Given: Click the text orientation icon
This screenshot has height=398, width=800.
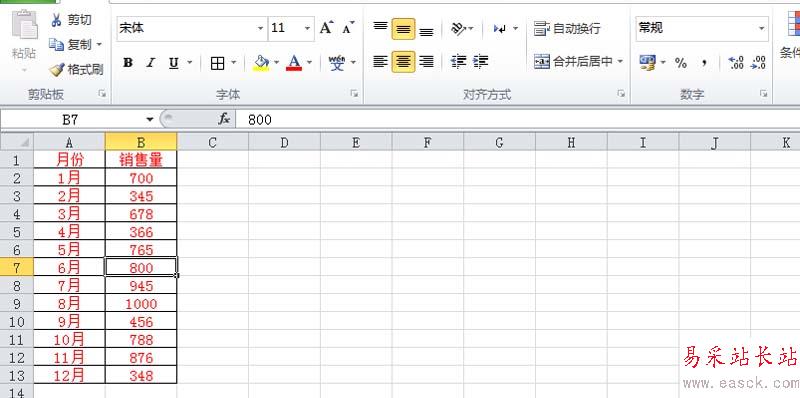Looking at the screenshot, I should pyautogui.click(x=458, y=29).
